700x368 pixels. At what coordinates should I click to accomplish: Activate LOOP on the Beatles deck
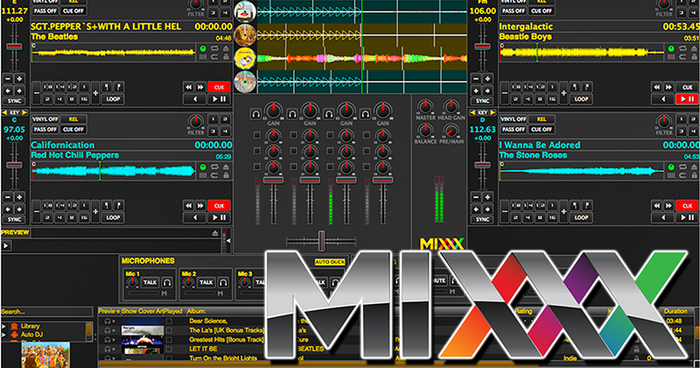(113, 99)
